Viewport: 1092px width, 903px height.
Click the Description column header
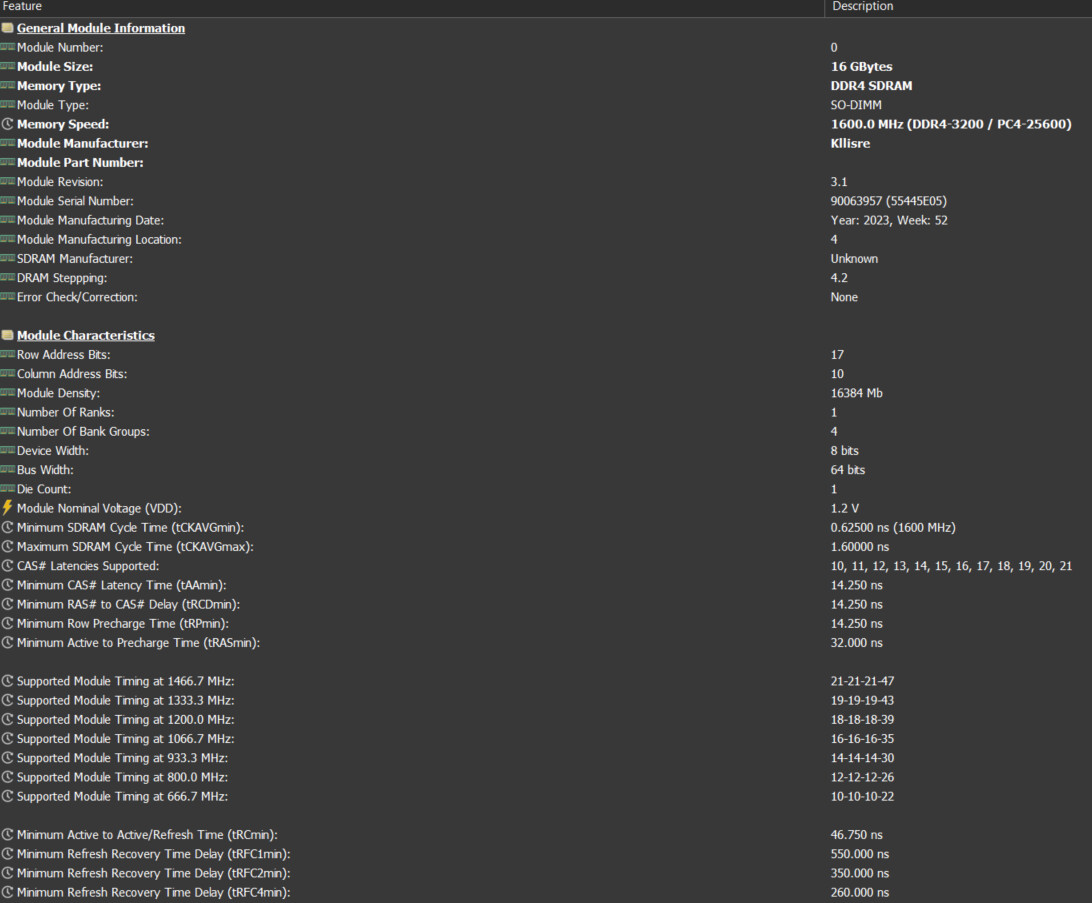coord(862,7)
